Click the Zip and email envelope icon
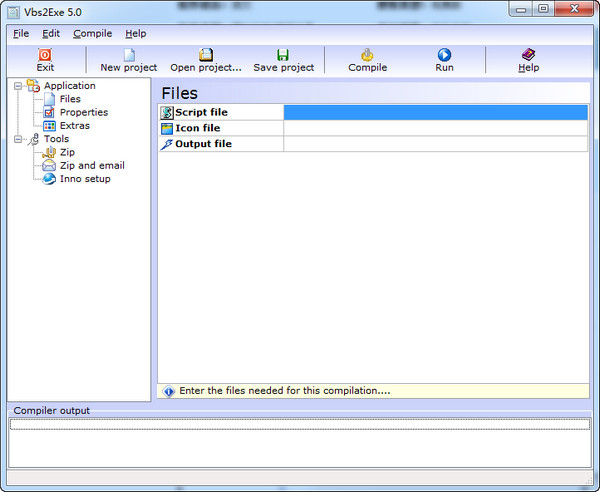 click(49, 166)
